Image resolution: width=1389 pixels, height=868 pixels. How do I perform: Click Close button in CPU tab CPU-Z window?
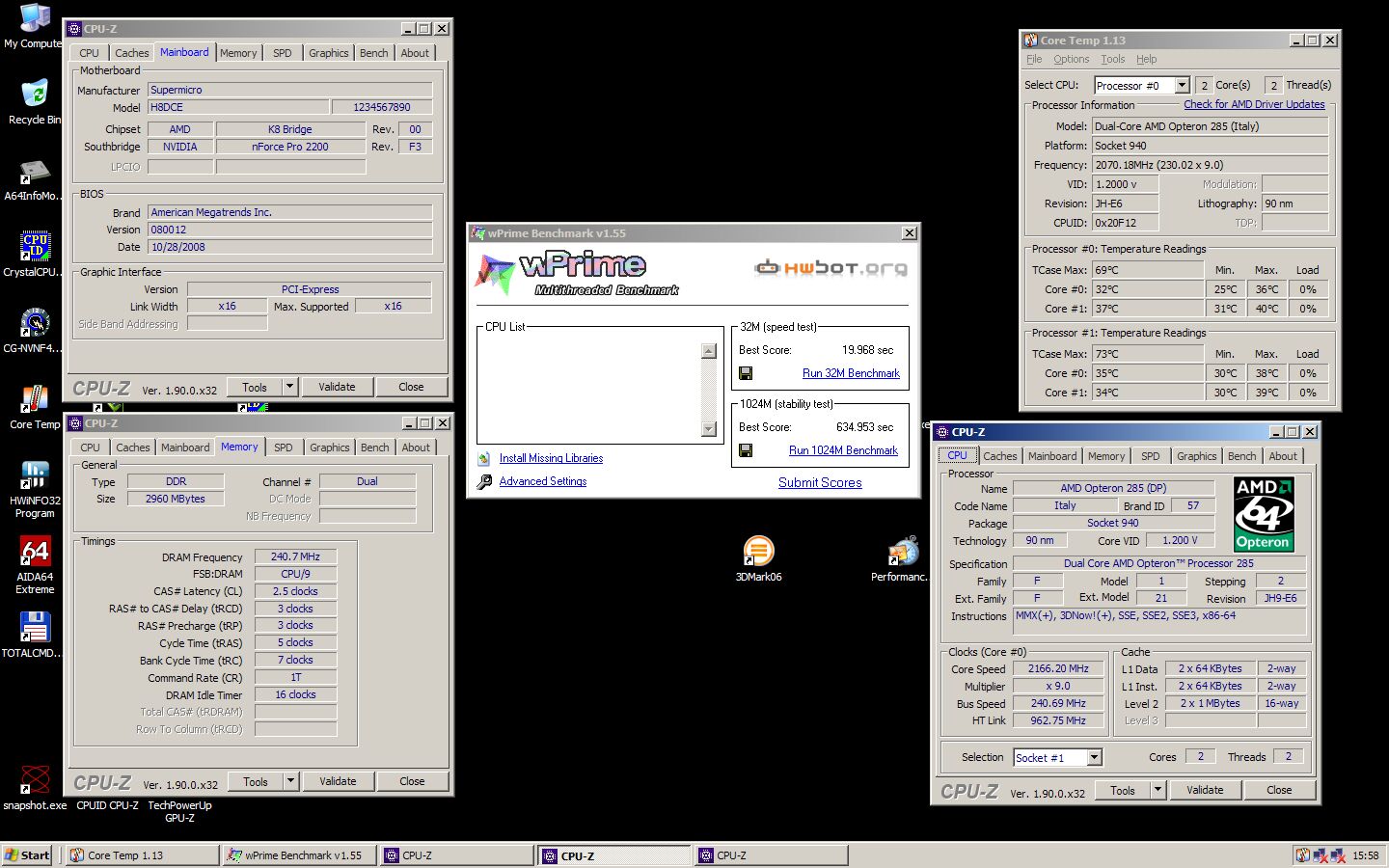pyautogui.click(x=1279, y=790)
